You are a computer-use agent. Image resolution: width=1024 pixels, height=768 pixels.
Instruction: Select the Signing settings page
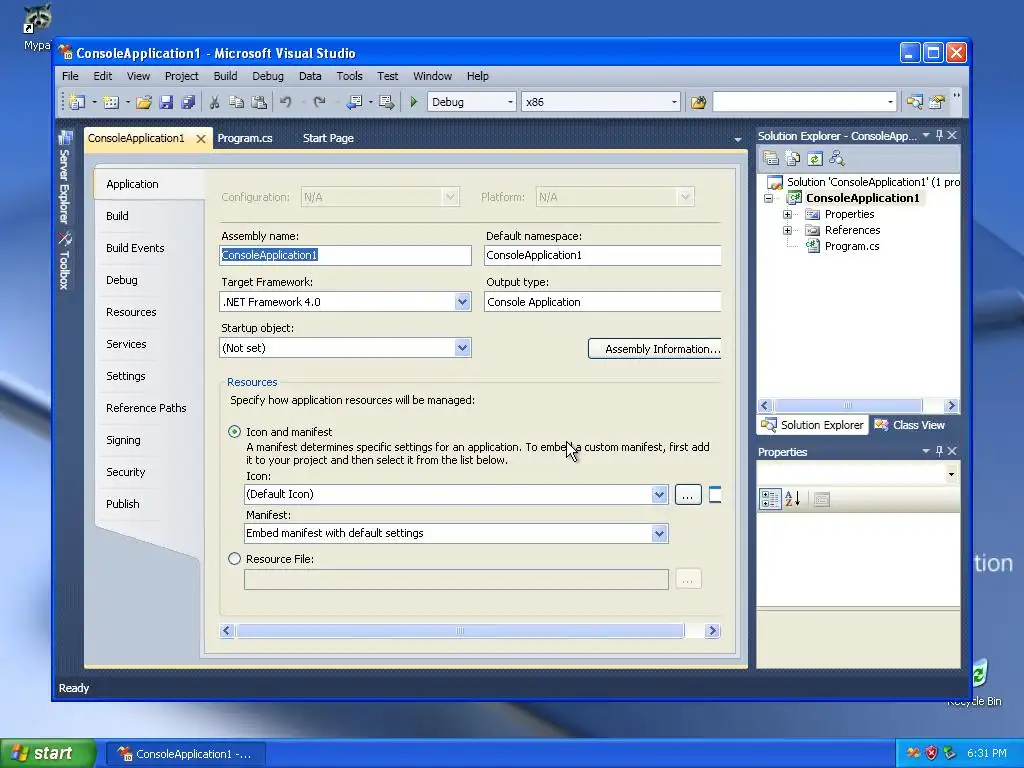tap(123, 440)
